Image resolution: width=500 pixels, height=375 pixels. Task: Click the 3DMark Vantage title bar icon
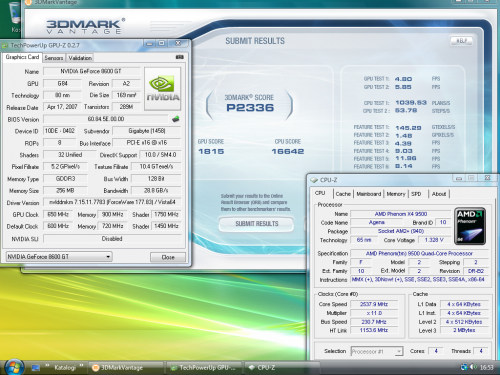(29, 2)
